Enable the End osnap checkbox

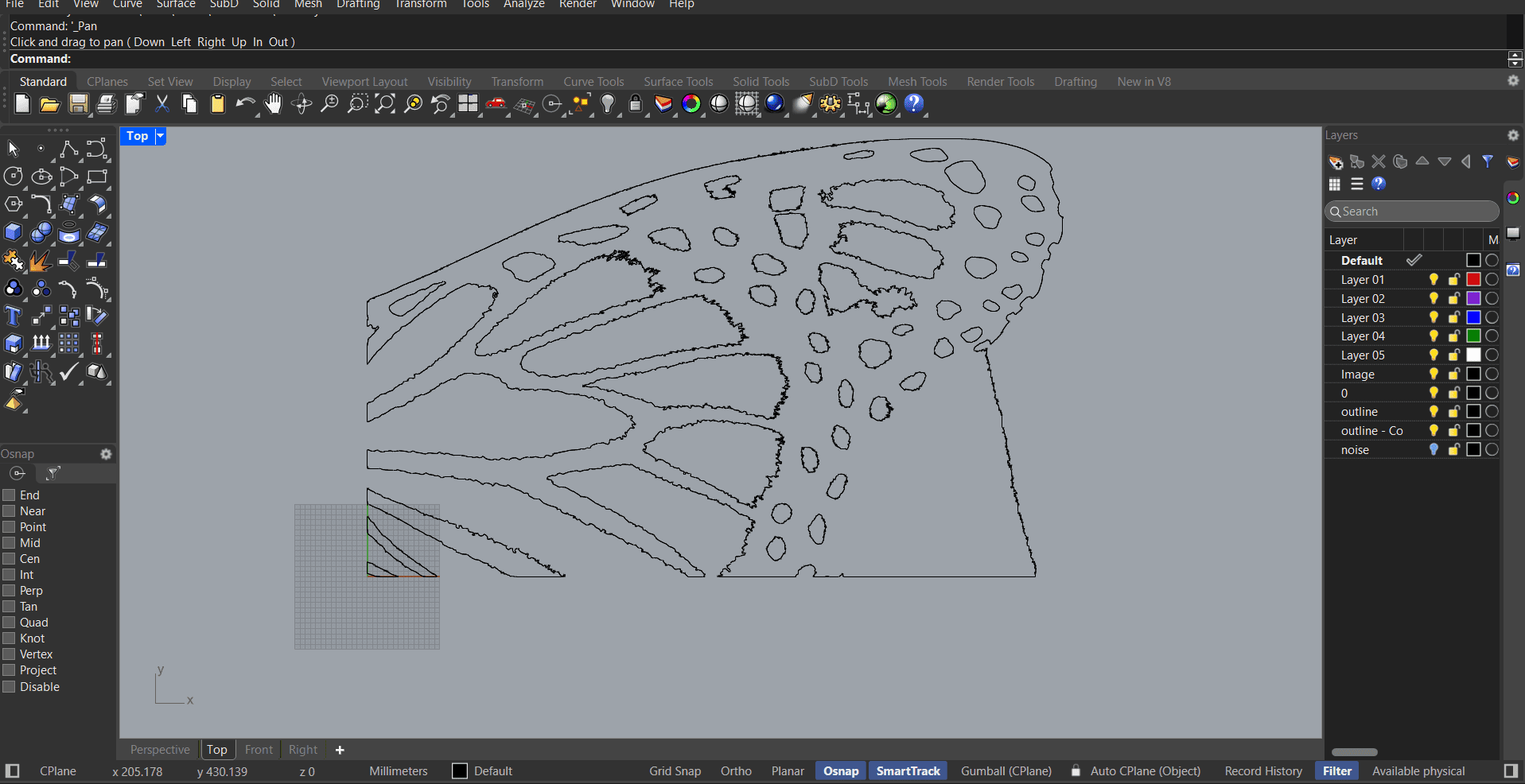(10, 495)
